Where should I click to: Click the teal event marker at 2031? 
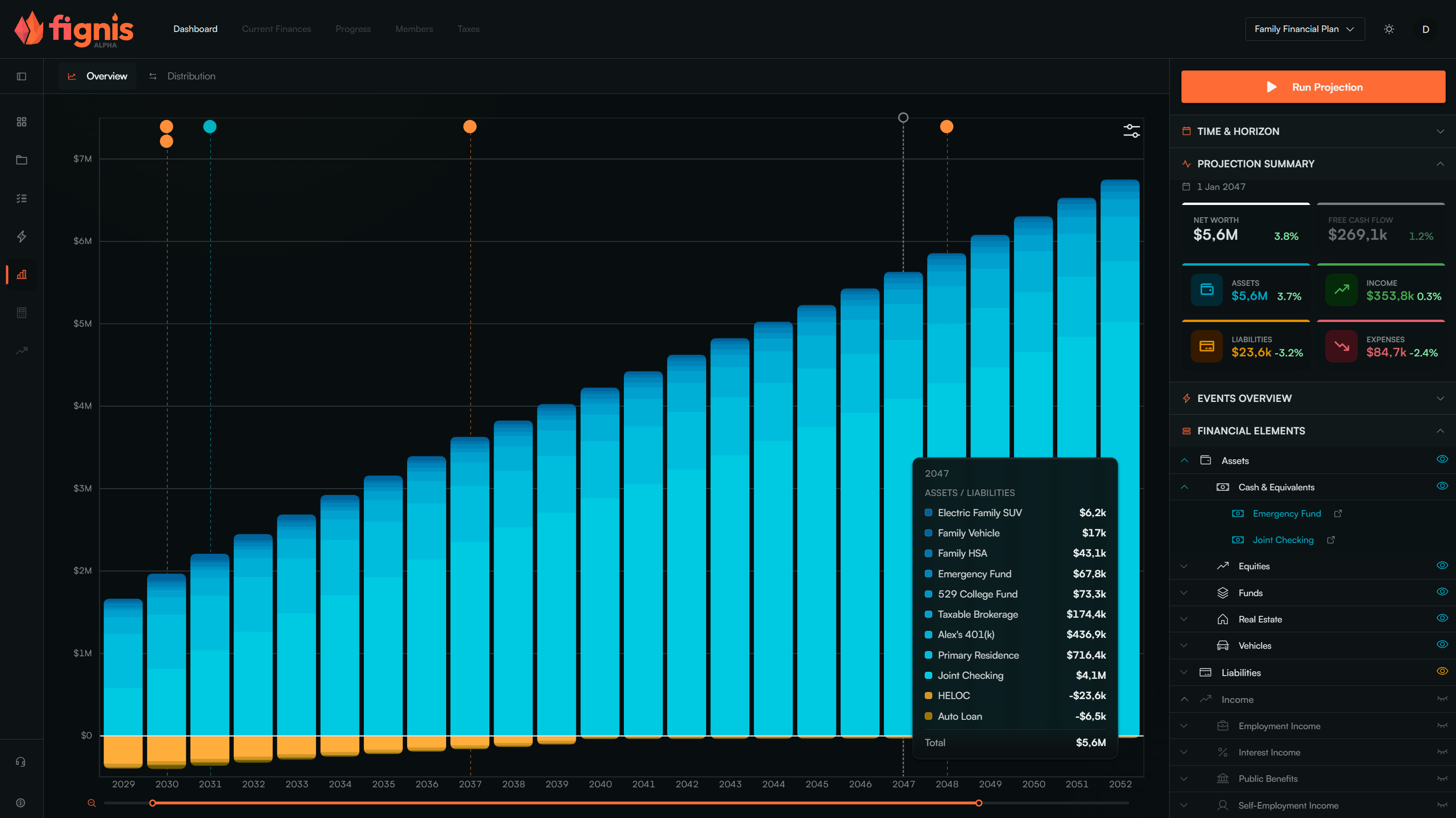[210, 126]
